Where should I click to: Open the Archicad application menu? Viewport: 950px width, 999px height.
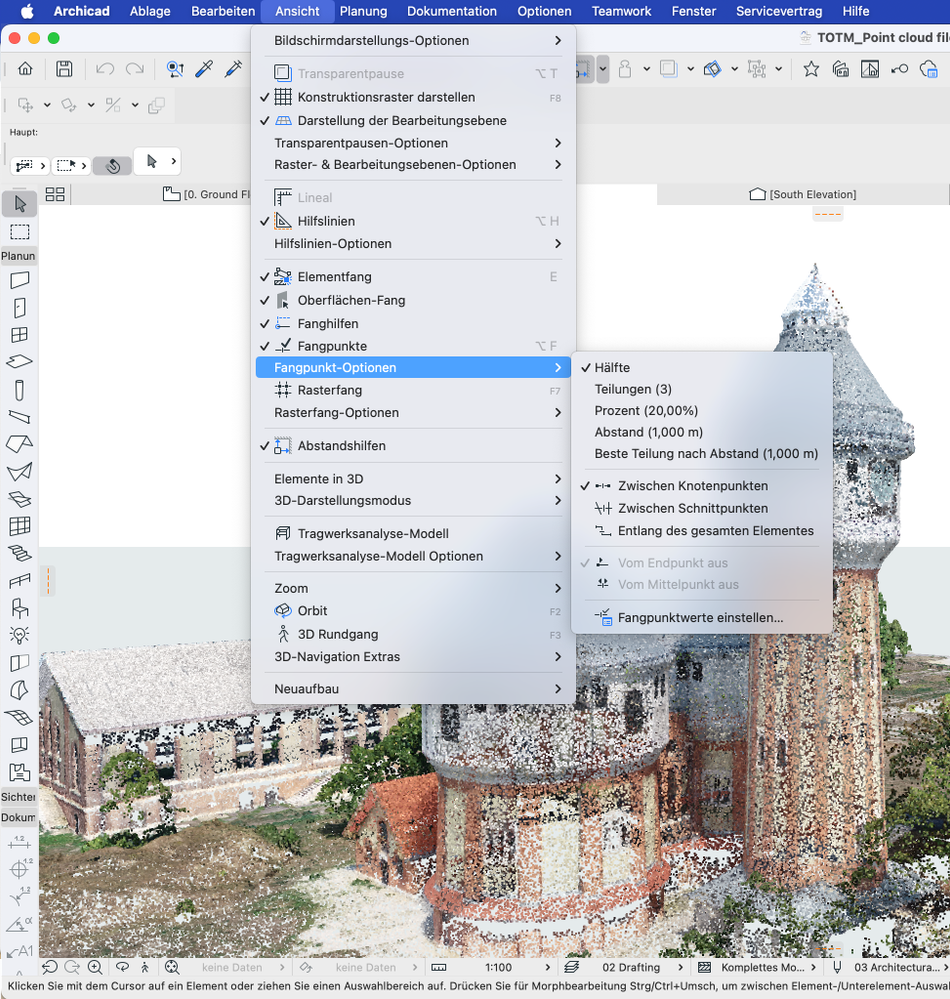81,11
